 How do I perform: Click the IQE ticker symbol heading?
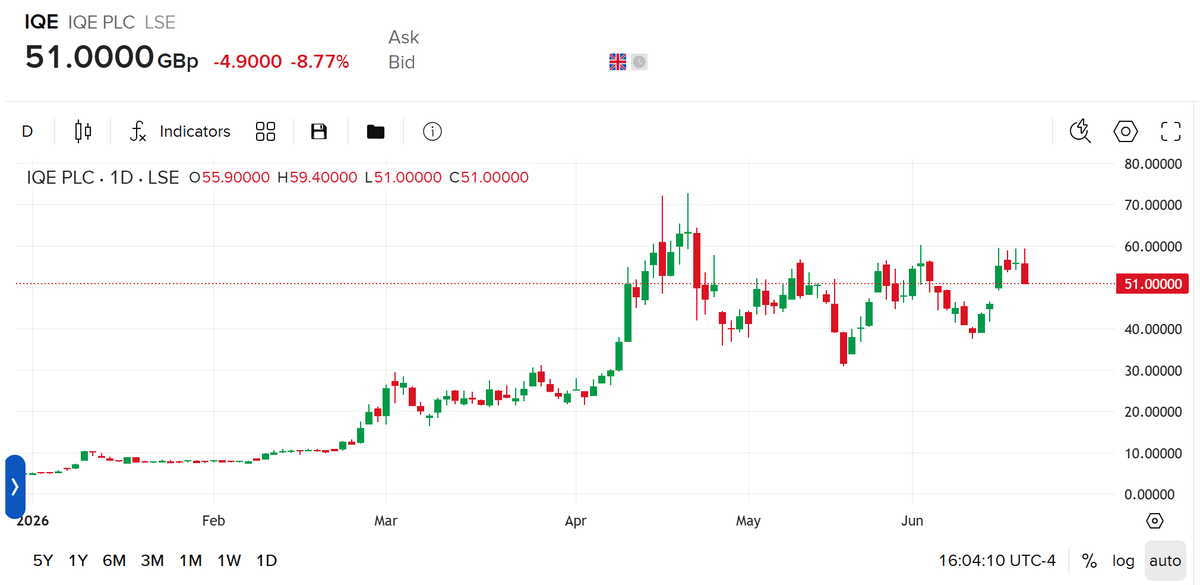pos(41,22)
